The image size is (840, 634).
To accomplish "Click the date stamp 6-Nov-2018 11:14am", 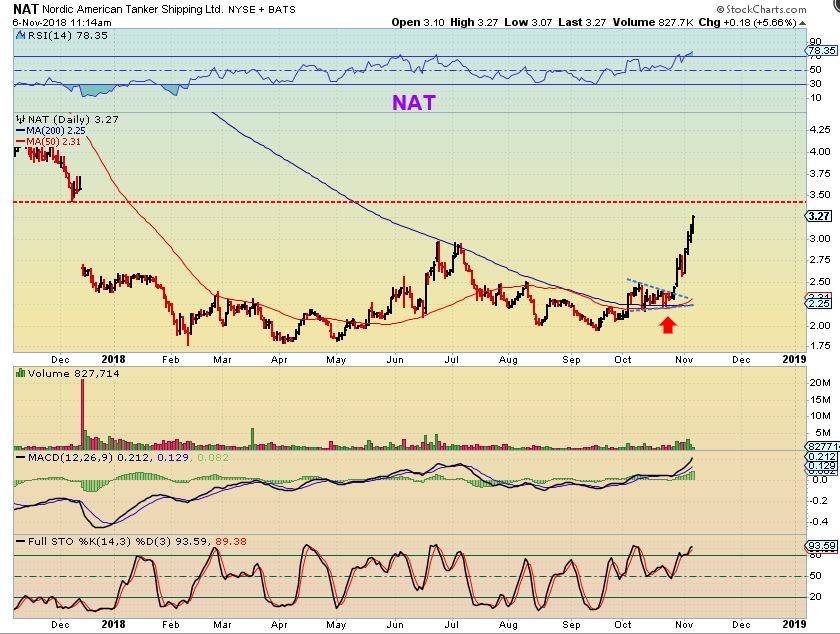I will (x=62, y=23).
